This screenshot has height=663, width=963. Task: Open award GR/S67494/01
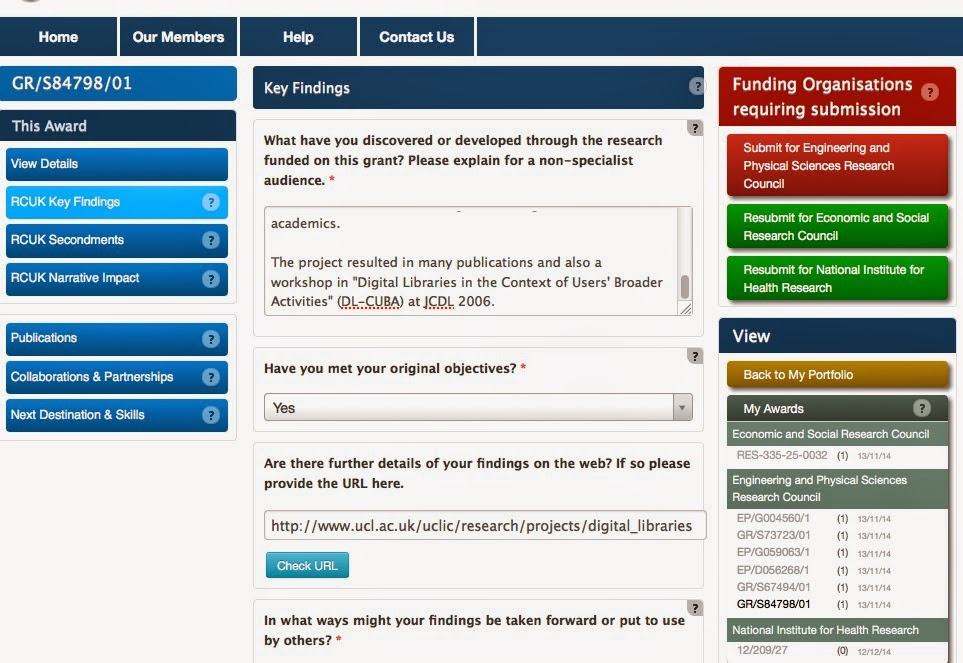point(773,587)
